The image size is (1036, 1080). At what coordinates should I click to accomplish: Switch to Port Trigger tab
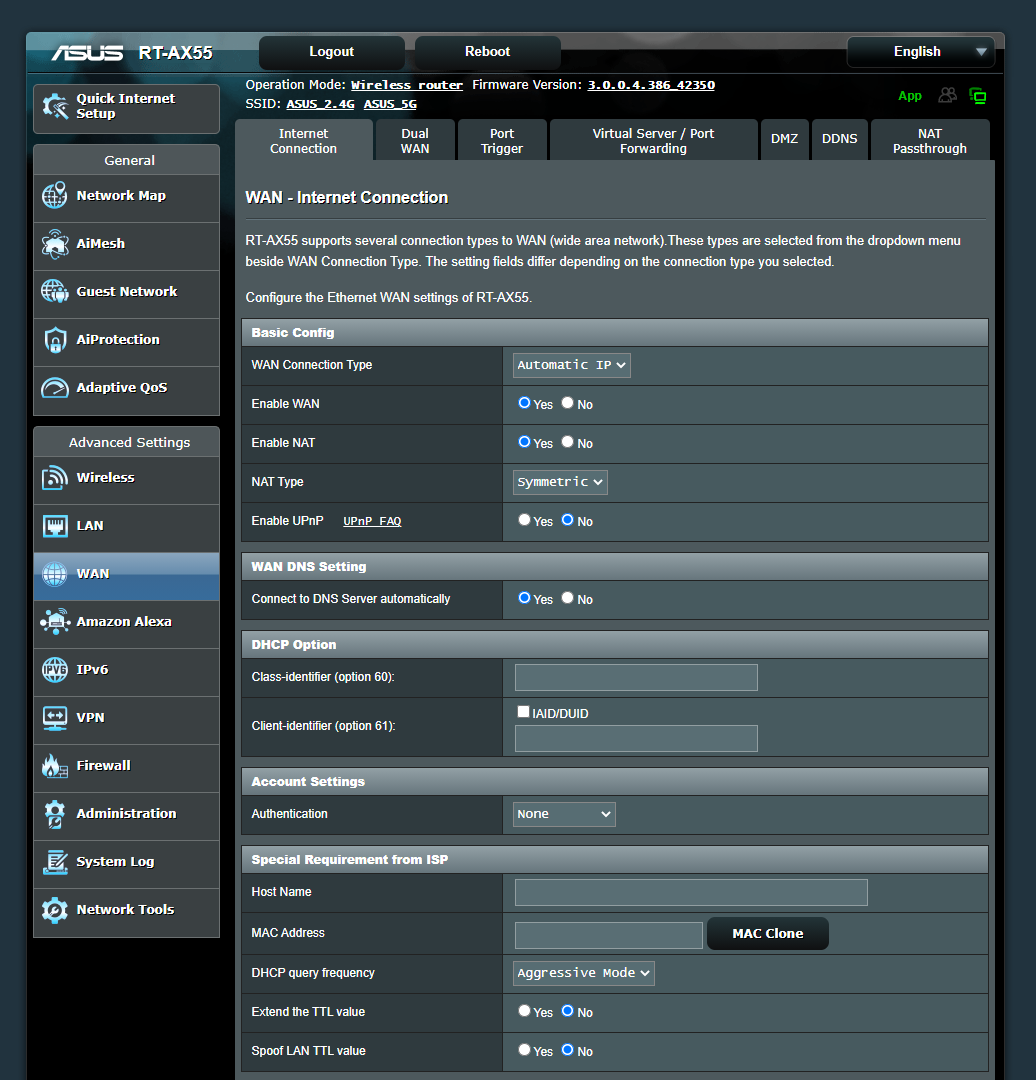pos(502,141)
